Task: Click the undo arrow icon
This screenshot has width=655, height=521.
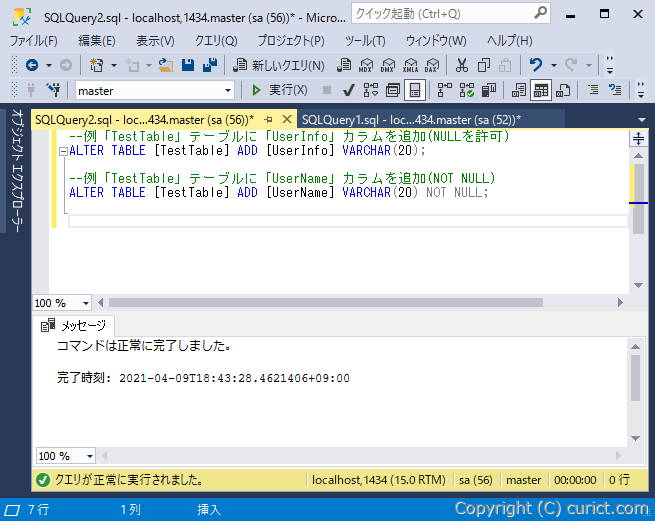Action: (536, 65)
